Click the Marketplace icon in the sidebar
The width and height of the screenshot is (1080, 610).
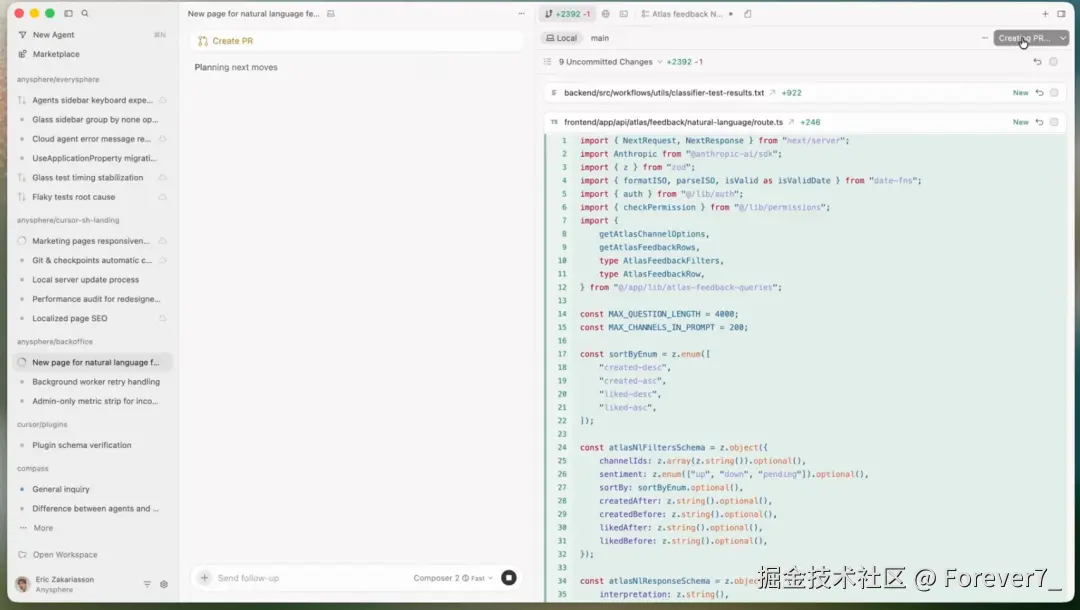(x=22, y=54)
